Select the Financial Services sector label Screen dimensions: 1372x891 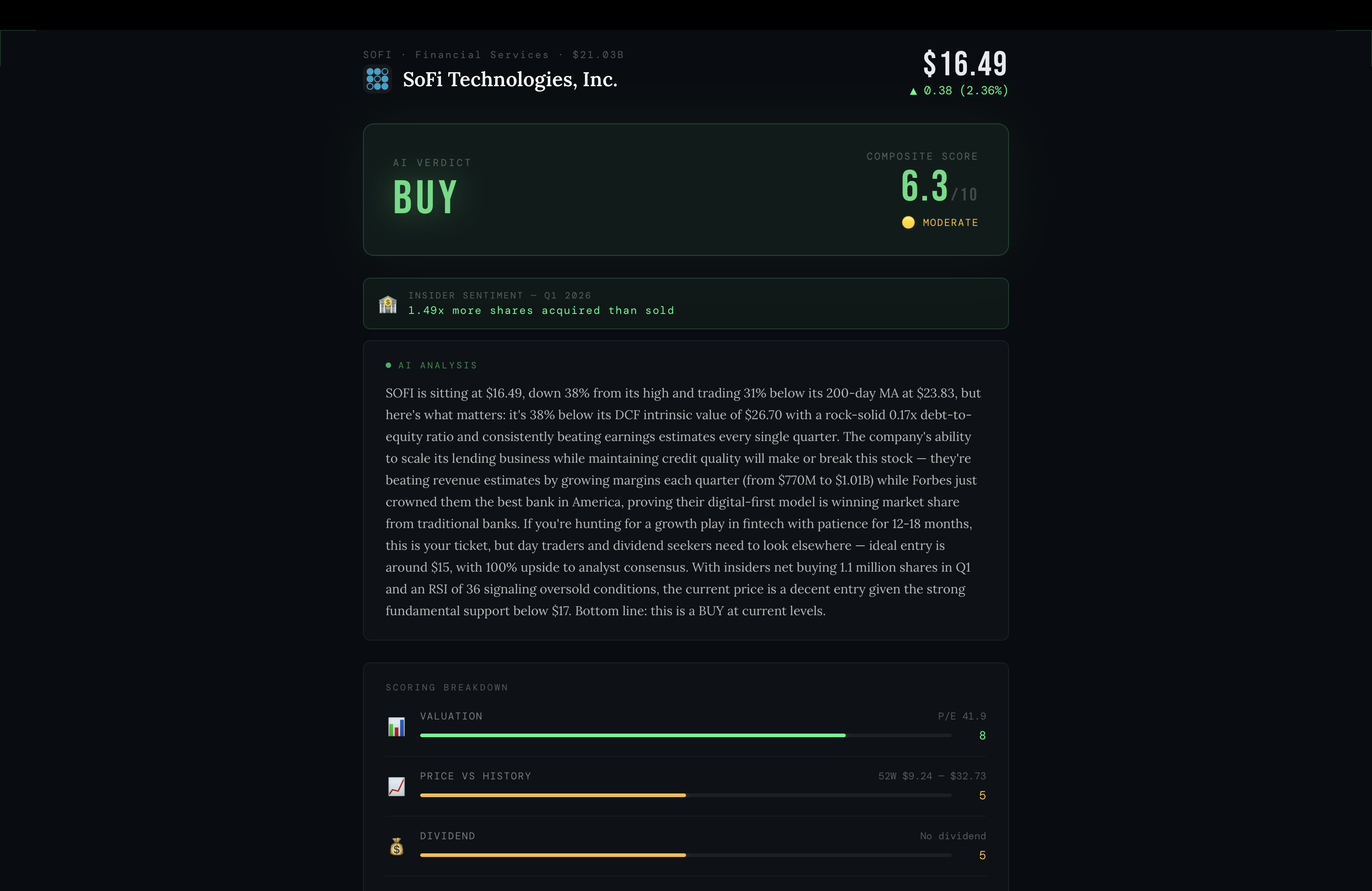[x=482, y=54]
